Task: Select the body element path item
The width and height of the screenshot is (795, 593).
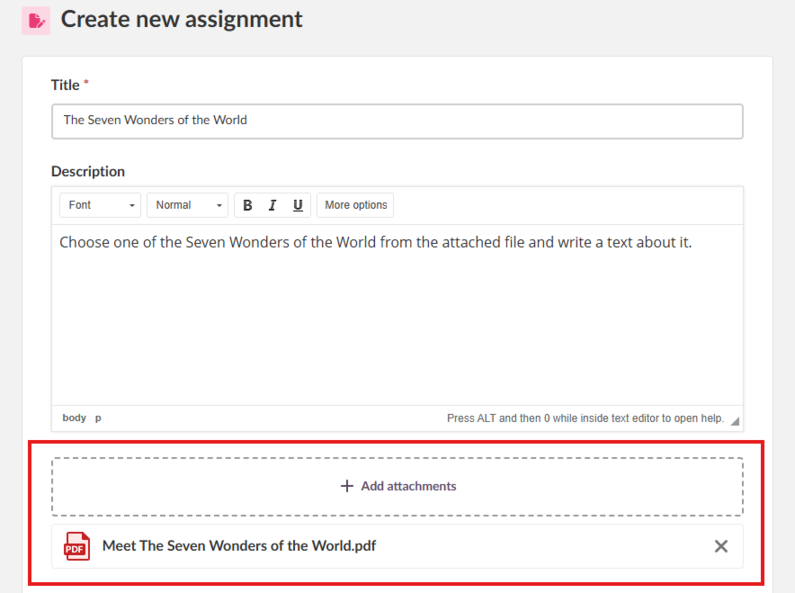Action: (74, 418)
